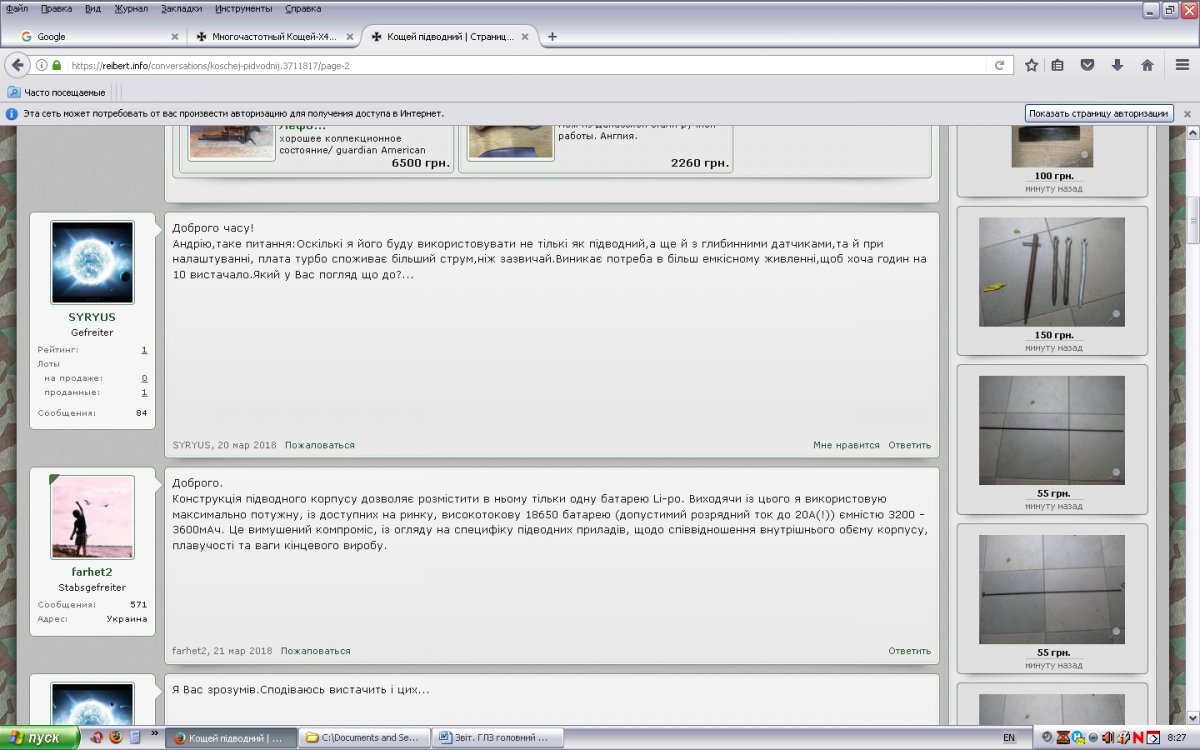This screenshot has width=1200, height=750.
Task: Open the Вид menu
Action: tap(93, 8)
